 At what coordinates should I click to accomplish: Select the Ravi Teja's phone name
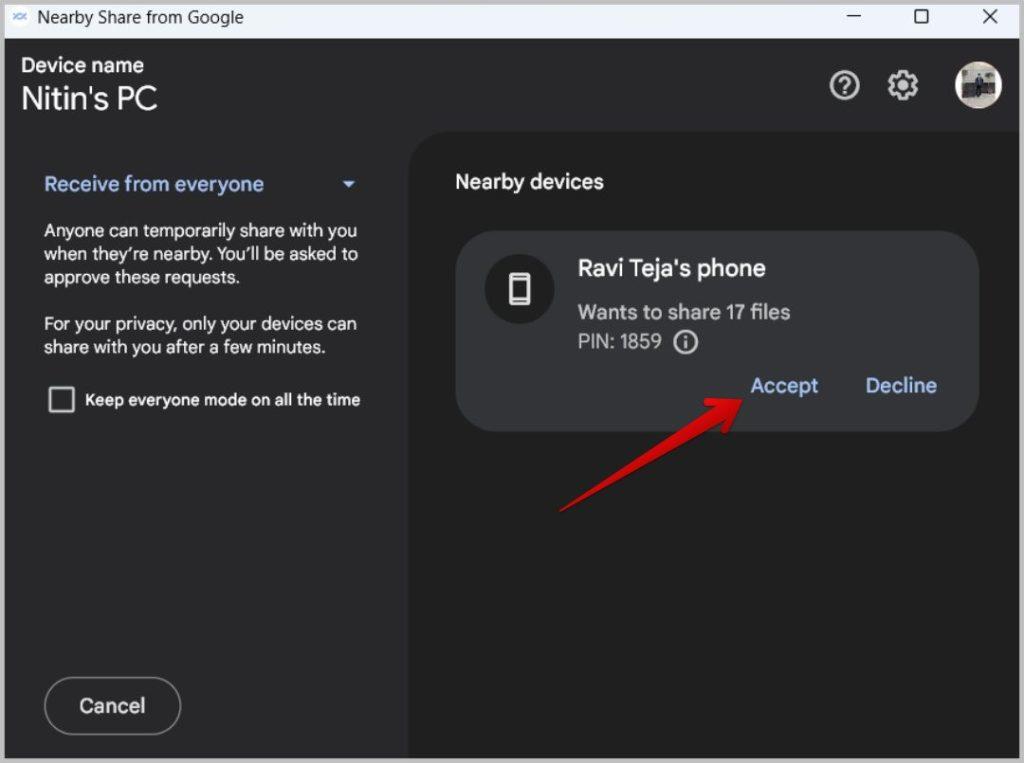671,268
